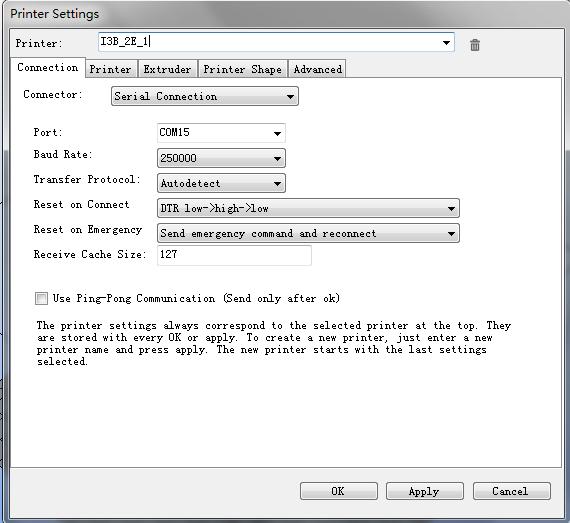Switch to the Extruder tab
The image size is (570, 523).
point(167,69)
